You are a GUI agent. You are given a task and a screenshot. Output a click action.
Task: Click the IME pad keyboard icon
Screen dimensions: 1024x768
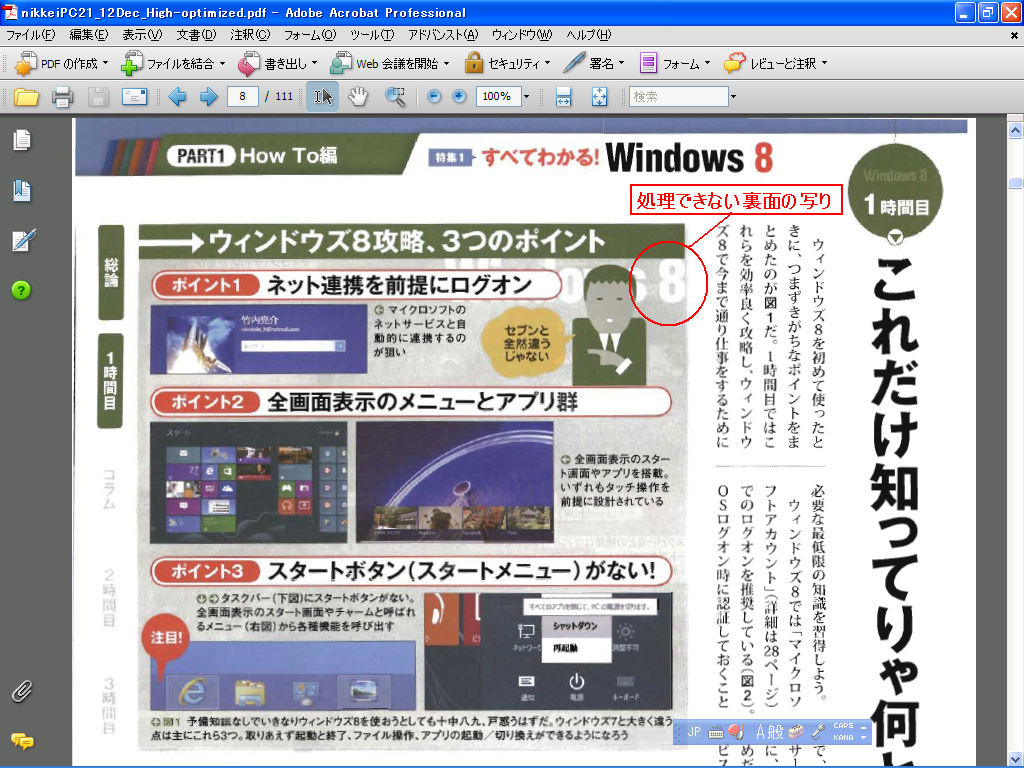(x=715, y=732)
